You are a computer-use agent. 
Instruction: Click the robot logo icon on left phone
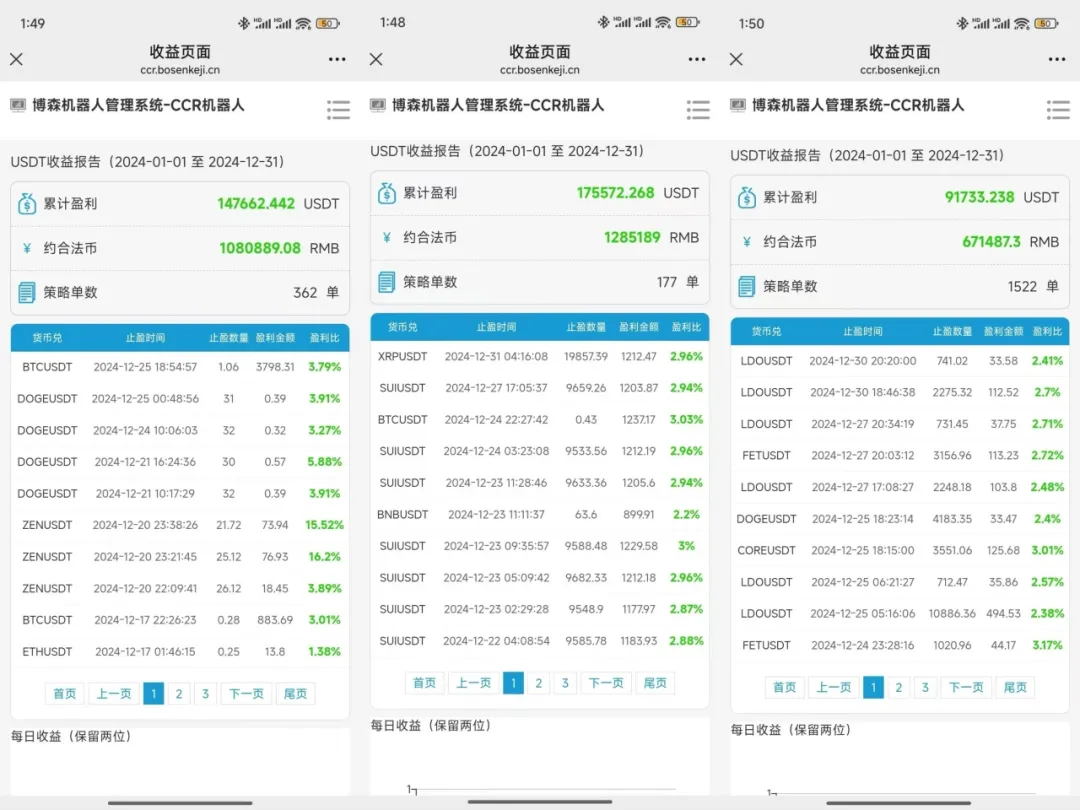pyautogui.click(x=18, y=105)
